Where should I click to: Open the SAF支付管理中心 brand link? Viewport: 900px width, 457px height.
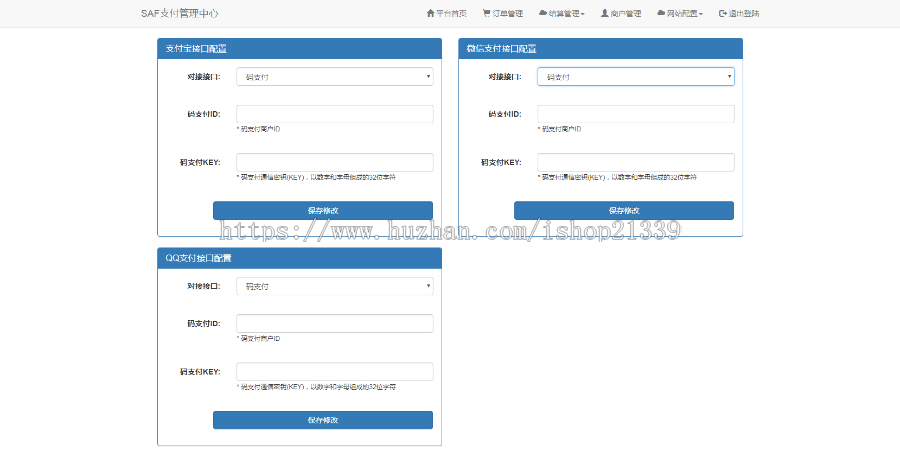180,13
